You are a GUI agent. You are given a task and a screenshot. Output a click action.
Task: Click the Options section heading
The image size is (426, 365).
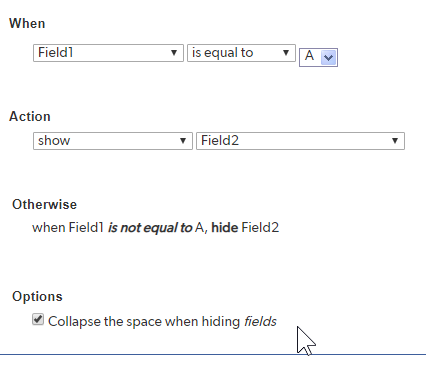[x=37, y=296]
